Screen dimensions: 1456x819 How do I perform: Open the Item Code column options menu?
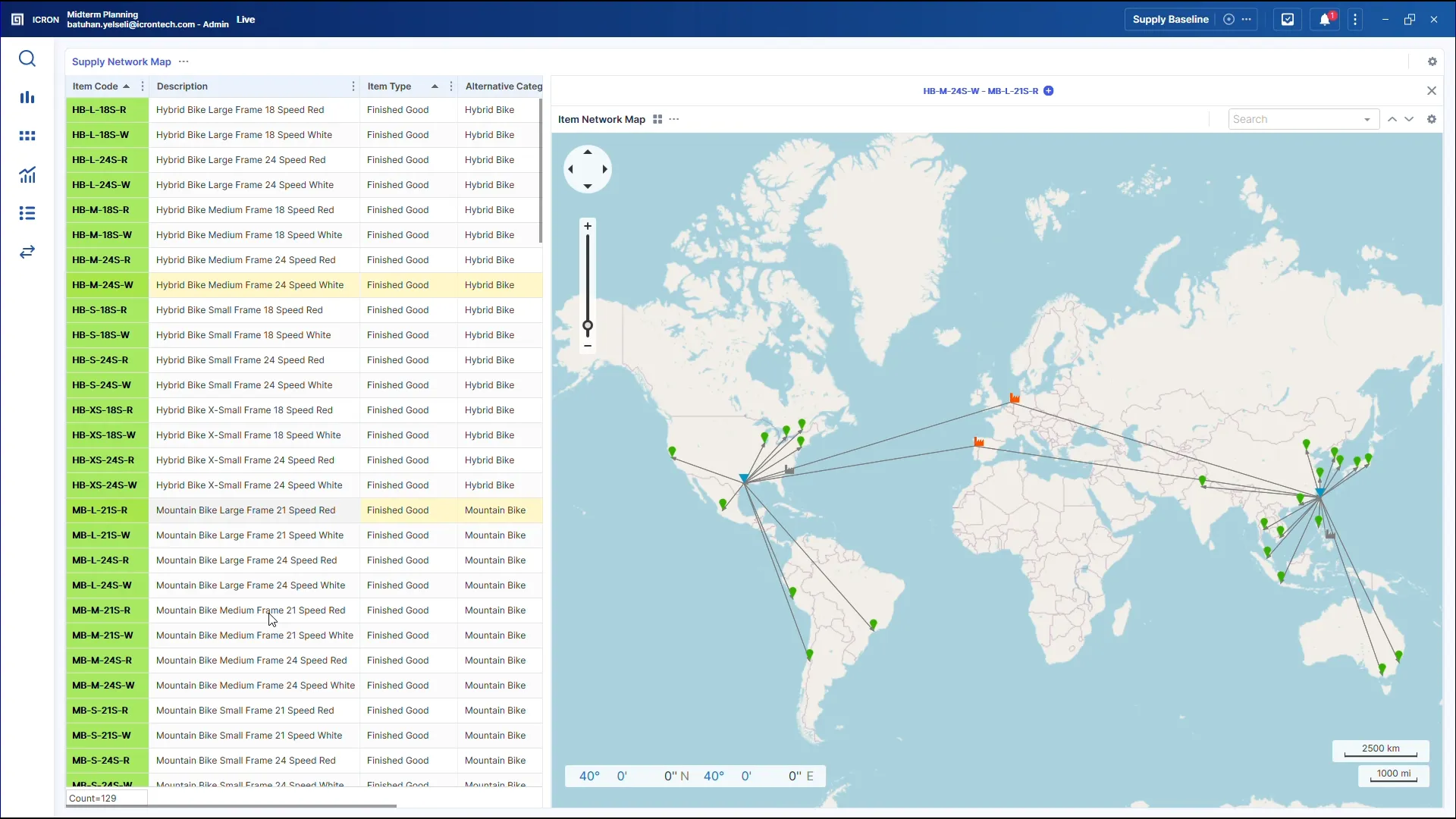tap(142, 86)
